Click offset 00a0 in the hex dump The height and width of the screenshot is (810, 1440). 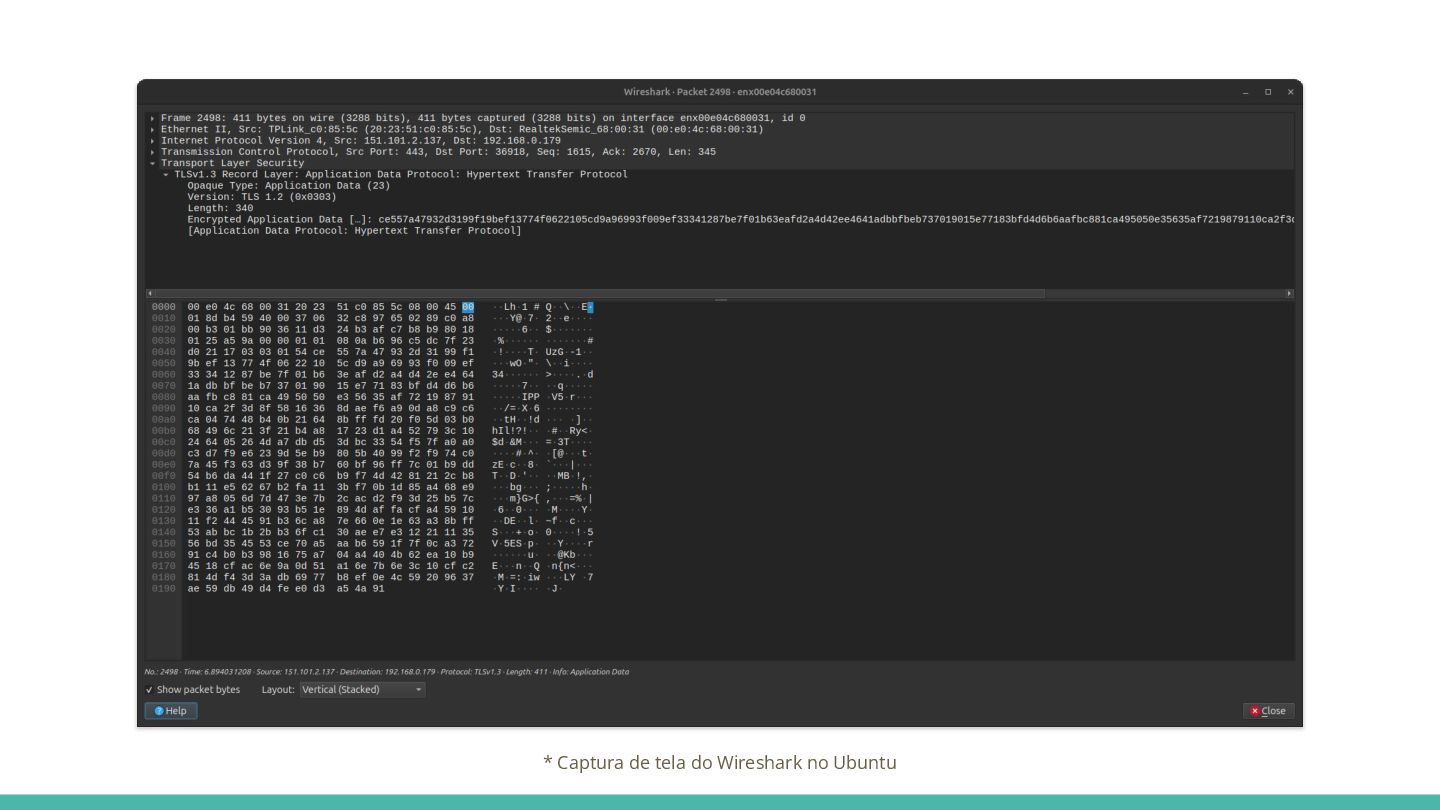tap(163, 420)
